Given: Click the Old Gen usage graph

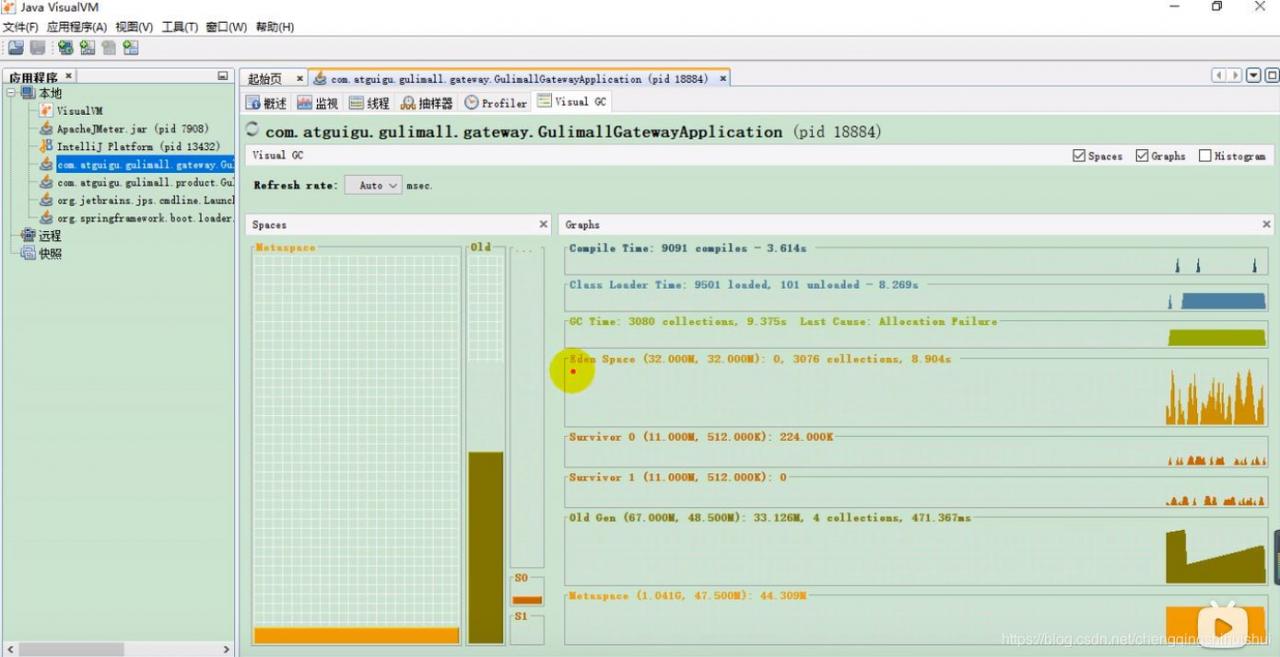Looking at the screenshot, I should 916,553.
